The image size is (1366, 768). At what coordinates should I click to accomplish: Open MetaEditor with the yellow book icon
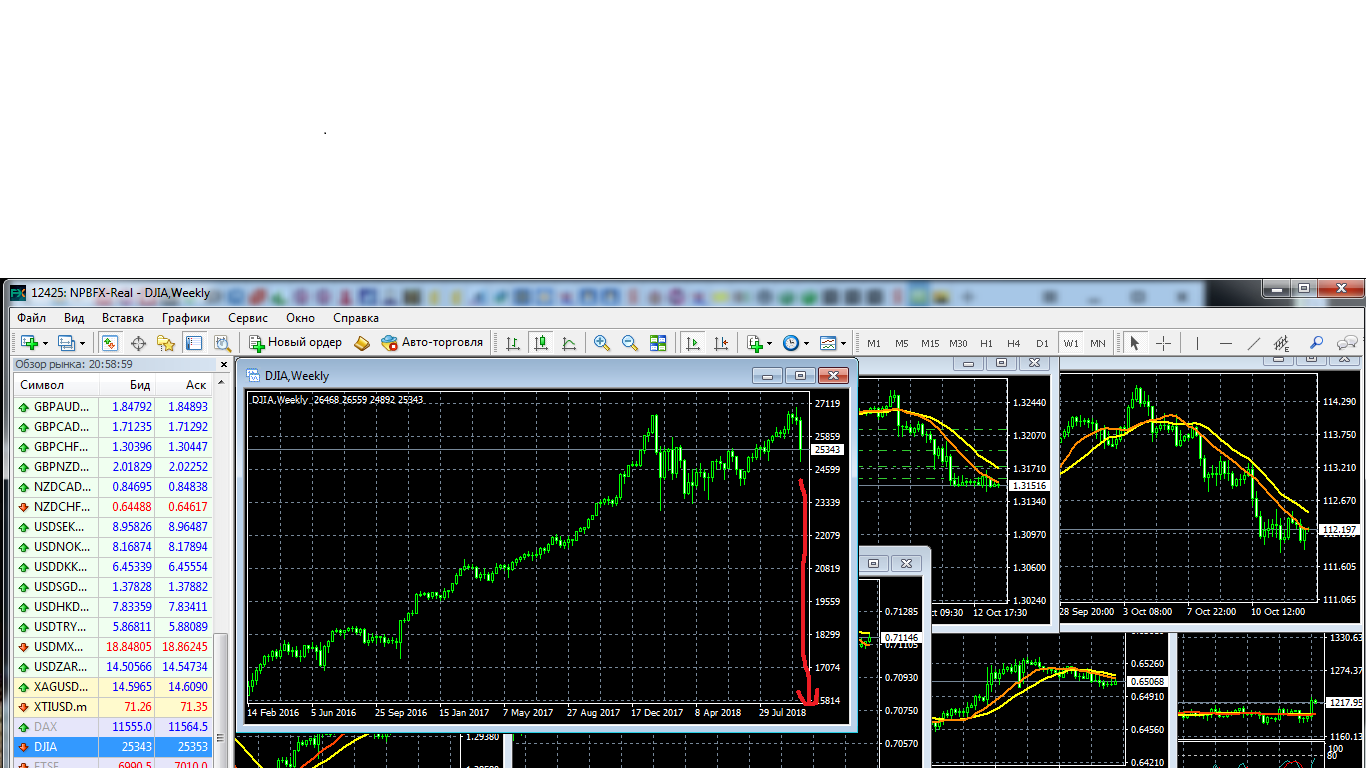click(x=362, y=343)
